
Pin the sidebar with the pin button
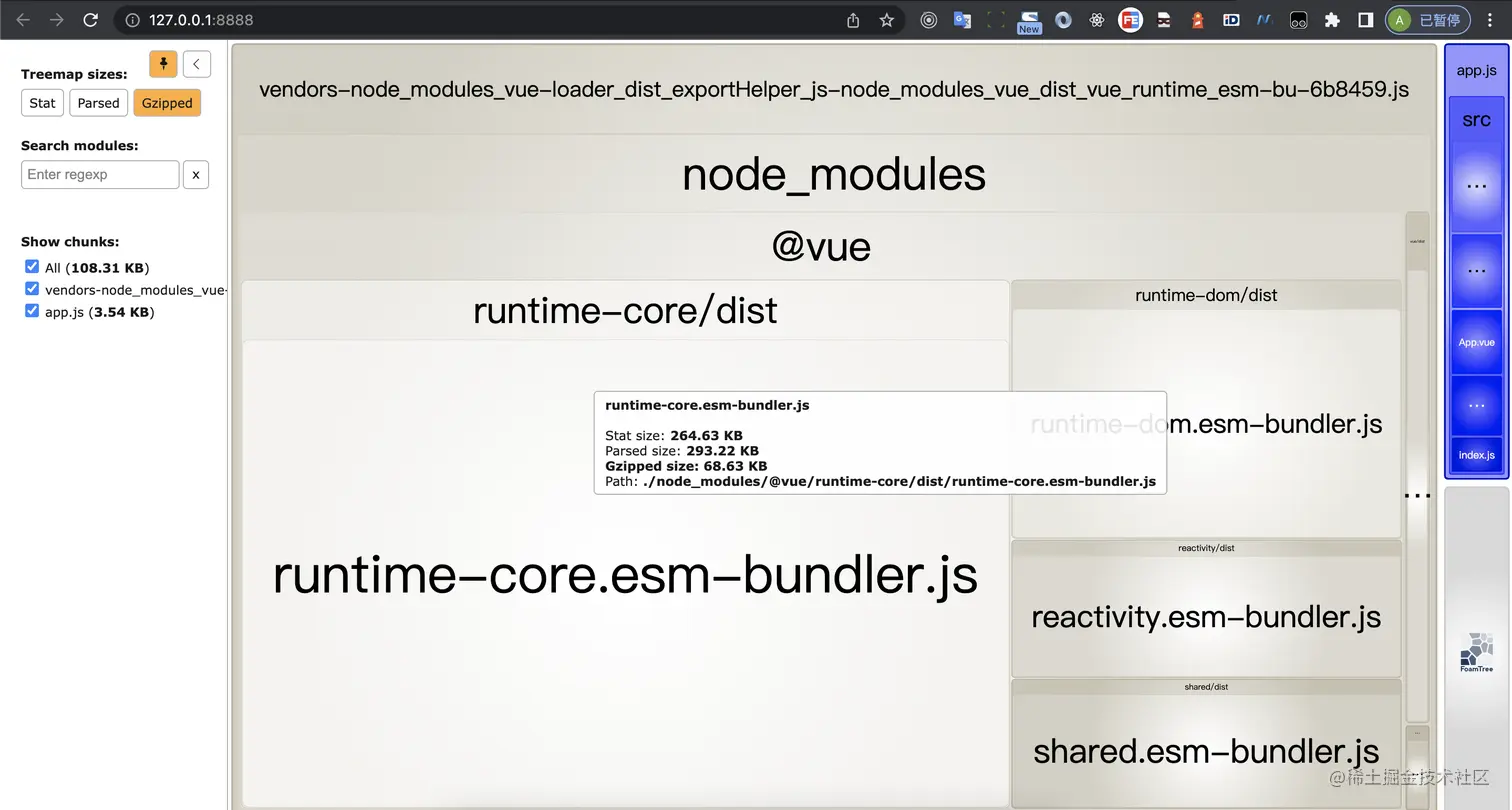coord(163,64)
